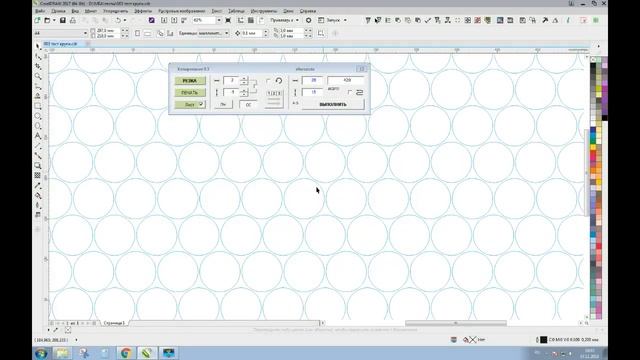
Task: Select the Parallel Dimension tool
Action: (38, 146)
